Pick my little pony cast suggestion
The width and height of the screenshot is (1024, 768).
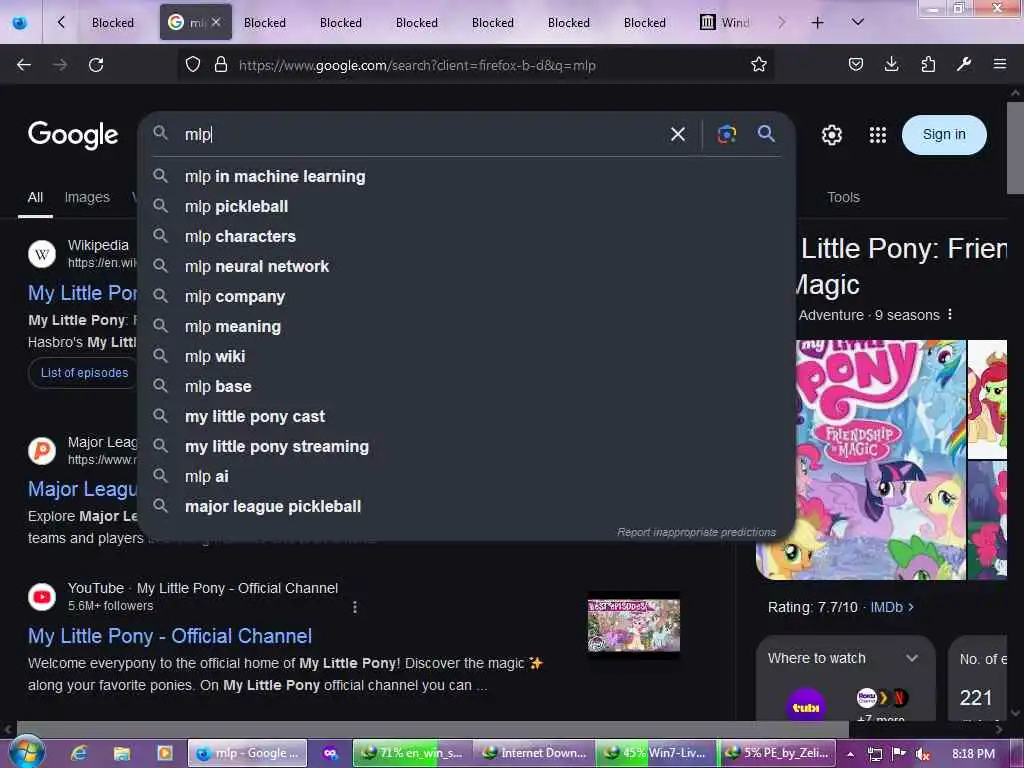(467, 417)
